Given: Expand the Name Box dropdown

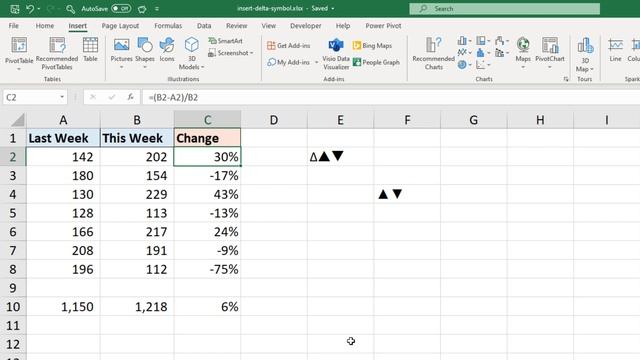Looking at the screenshot, I should point(62,97).
